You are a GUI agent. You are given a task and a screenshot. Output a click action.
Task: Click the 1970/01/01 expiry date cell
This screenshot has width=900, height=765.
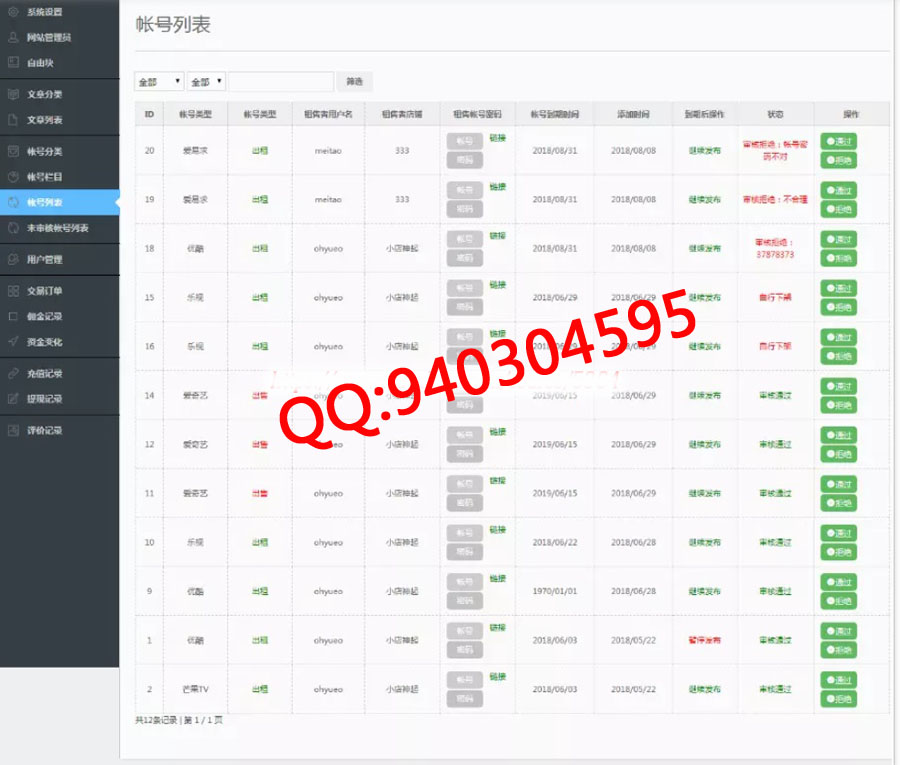[554, 591]
